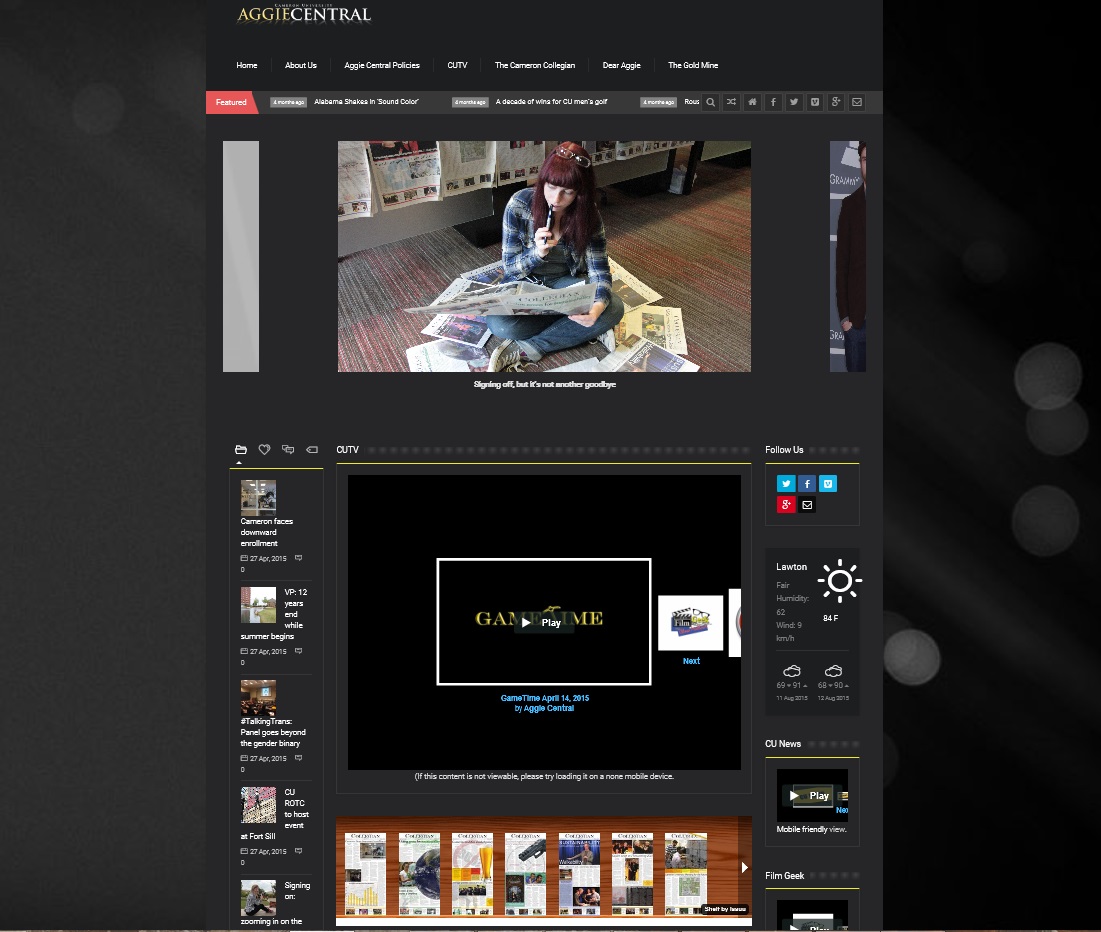Image resolution: width=1101 pixels, height=932 pixels.
Task: Open the search icon in the featured bar
Action: pyautogui.click(x=710, y=102)
